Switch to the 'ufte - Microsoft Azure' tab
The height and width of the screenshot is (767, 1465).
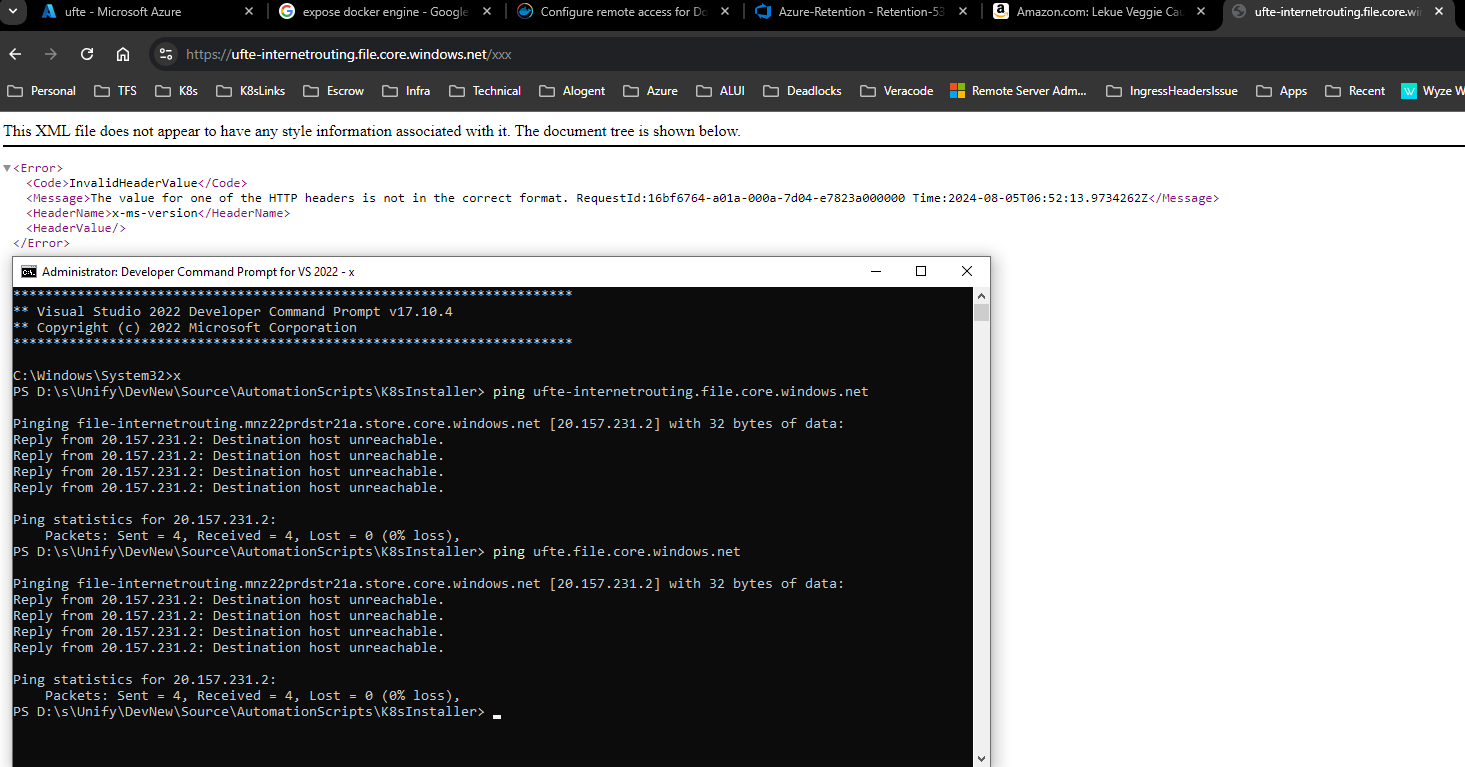pyautogui.click(x=135, y=12)
